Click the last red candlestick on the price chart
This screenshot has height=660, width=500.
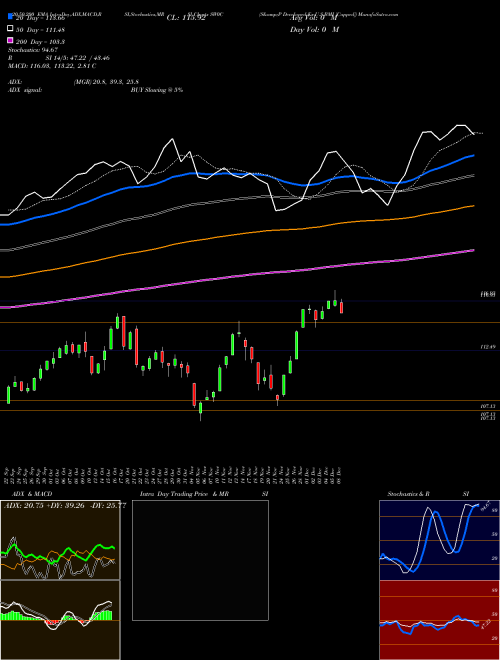click(341, 306)
